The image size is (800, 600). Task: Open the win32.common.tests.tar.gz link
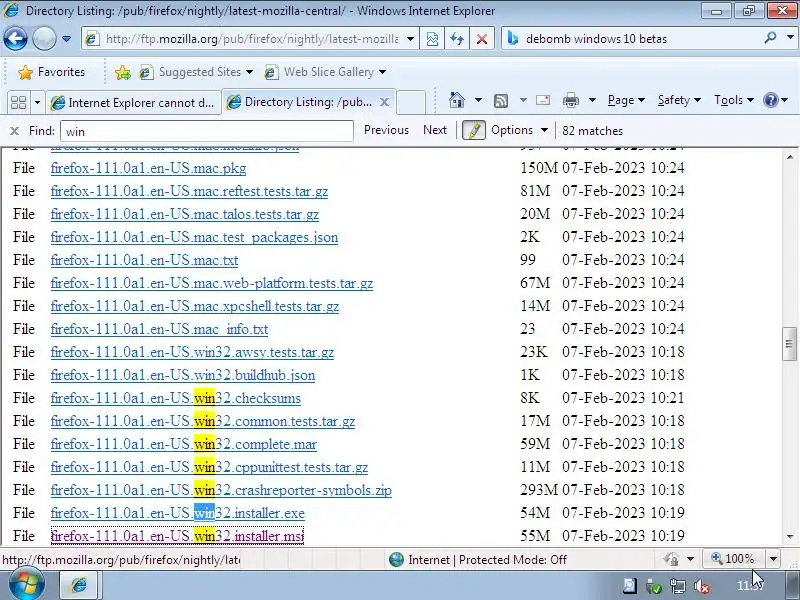click(x=203, y=421)
